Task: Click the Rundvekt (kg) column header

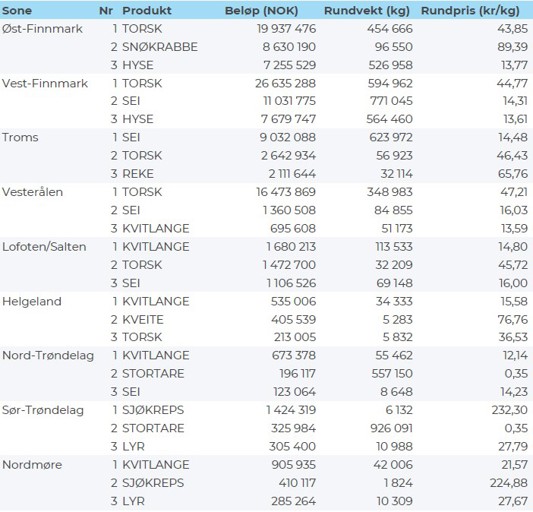Action: pyautogui.click(x=367, y=11)
